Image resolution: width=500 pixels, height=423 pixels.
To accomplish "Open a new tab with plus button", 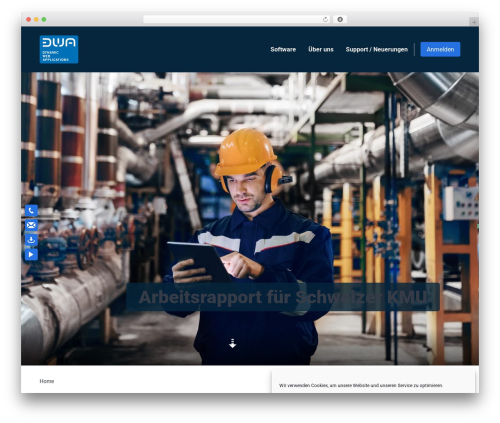I will (474, 22).
